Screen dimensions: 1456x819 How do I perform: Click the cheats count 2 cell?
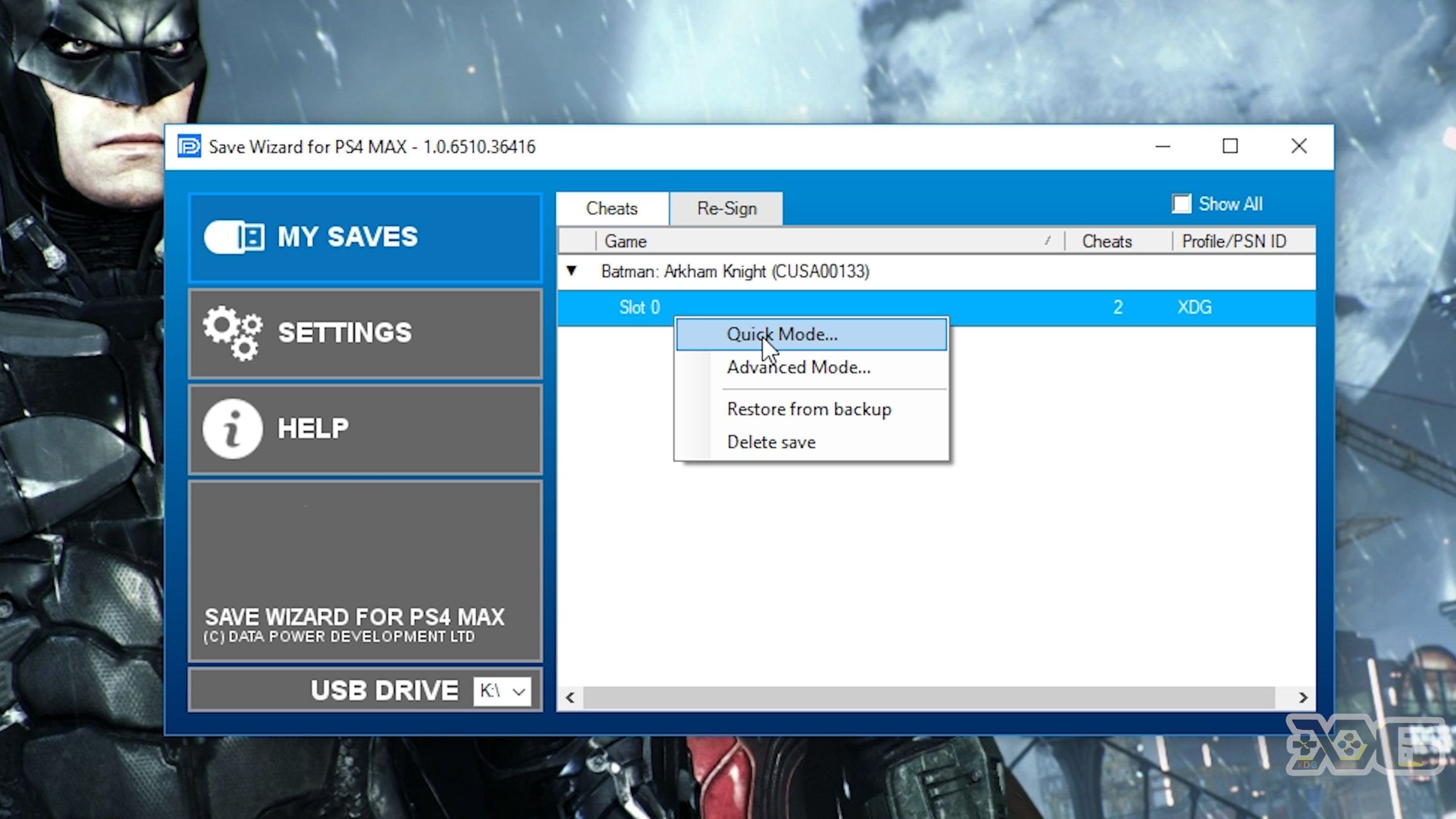pyautogui.click(x=1118, y=308)
